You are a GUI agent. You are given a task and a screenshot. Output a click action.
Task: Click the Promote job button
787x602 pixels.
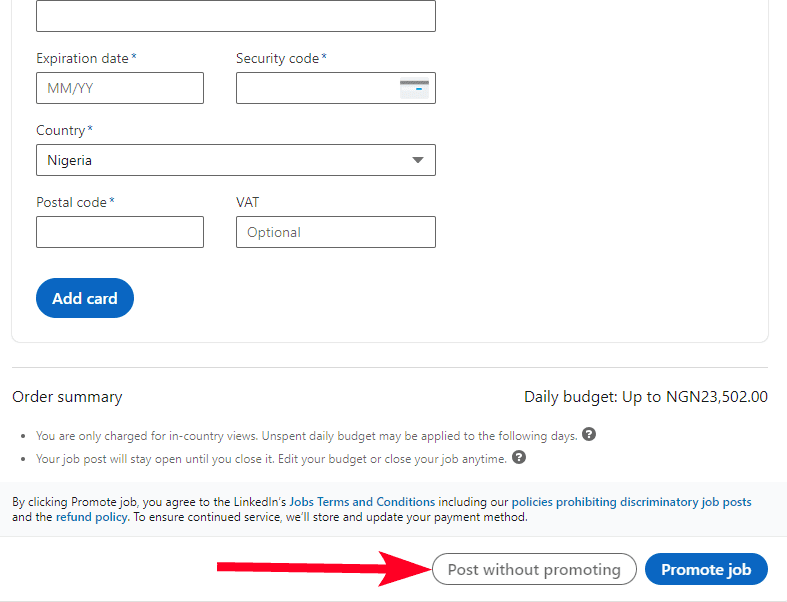(706, 570)
